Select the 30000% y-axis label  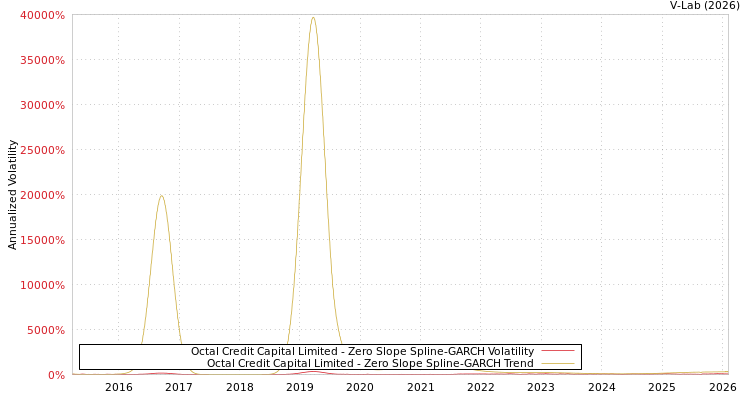coord(43,105)
